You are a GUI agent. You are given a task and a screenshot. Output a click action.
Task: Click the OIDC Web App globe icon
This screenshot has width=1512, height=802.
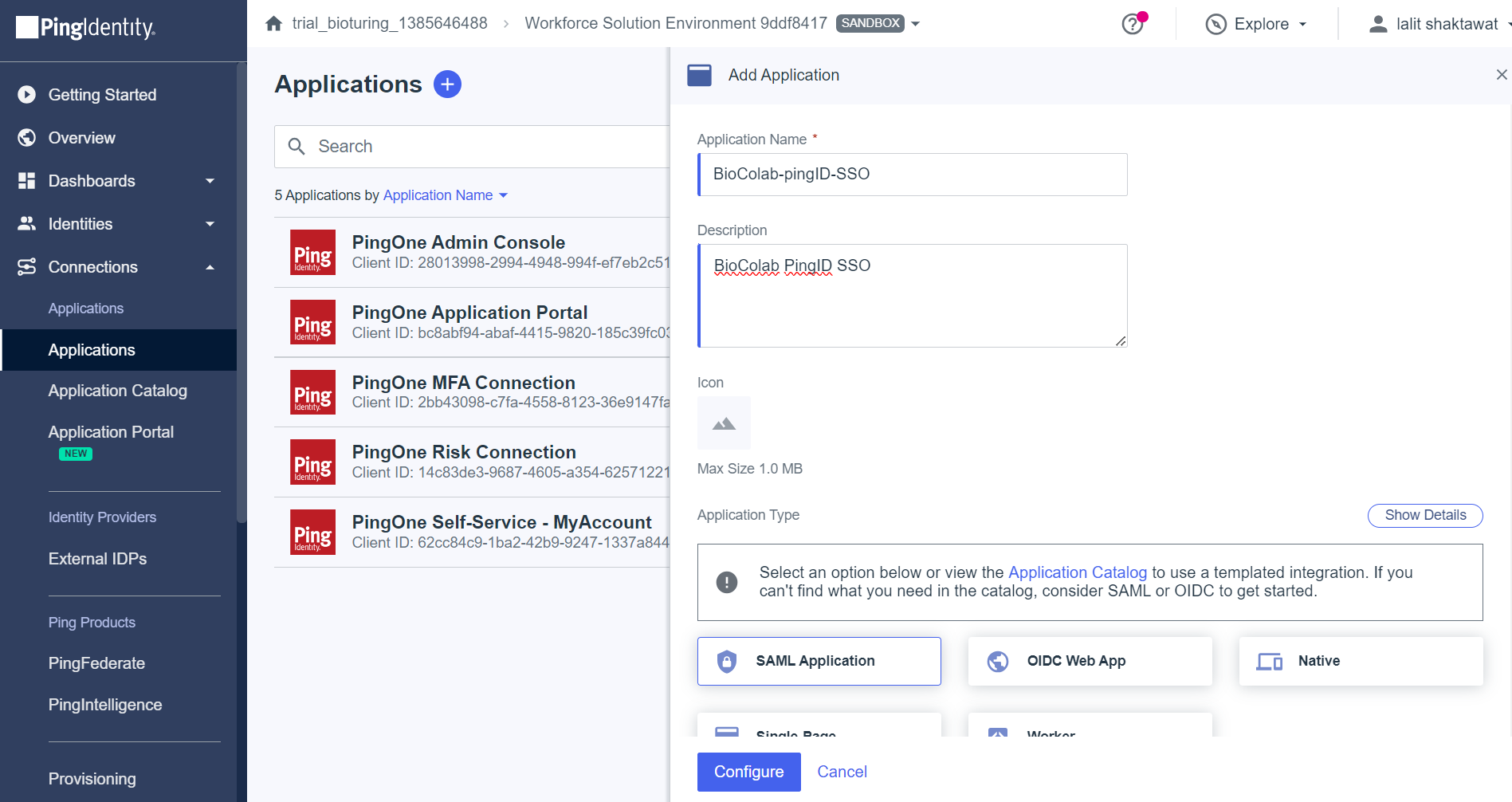pos(998,661)
